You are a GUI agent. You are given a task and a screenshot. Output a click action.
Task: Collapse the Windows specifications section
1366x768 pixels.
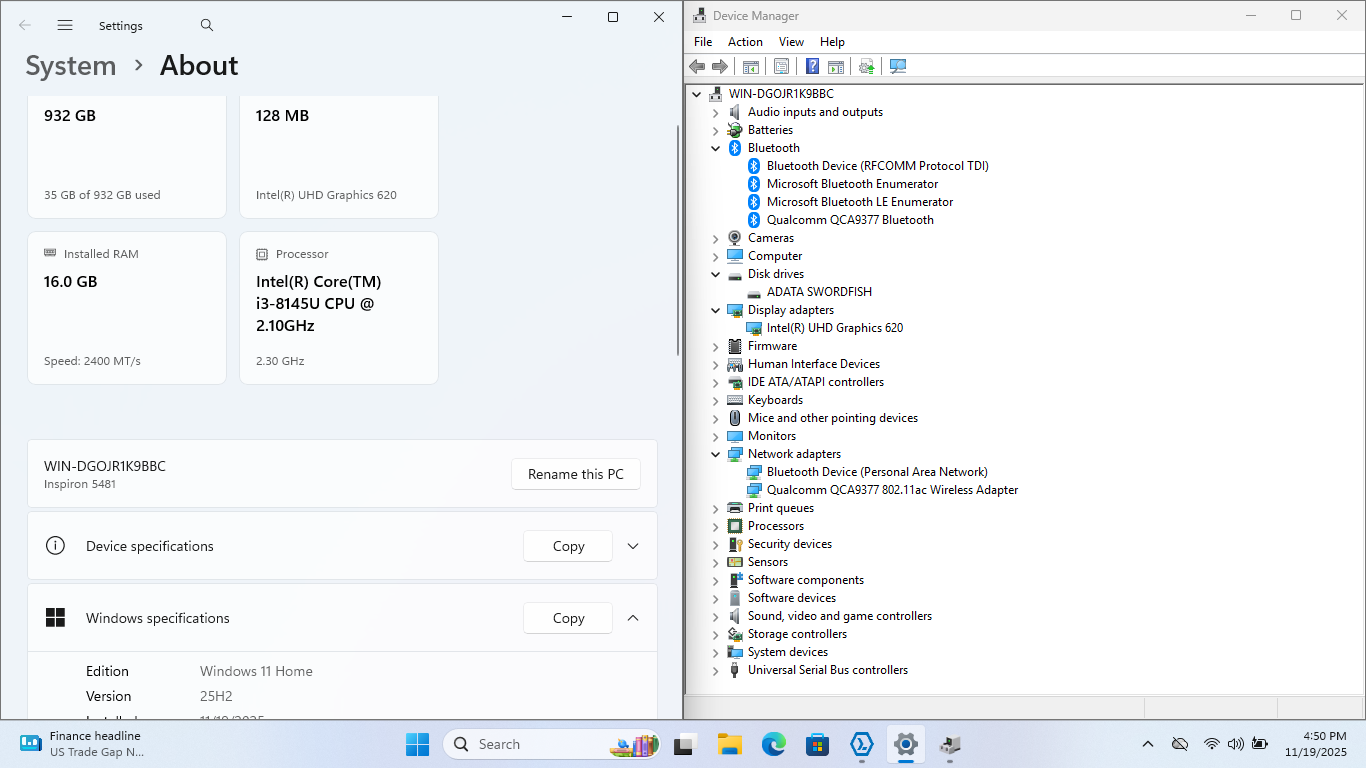point(633,618)
